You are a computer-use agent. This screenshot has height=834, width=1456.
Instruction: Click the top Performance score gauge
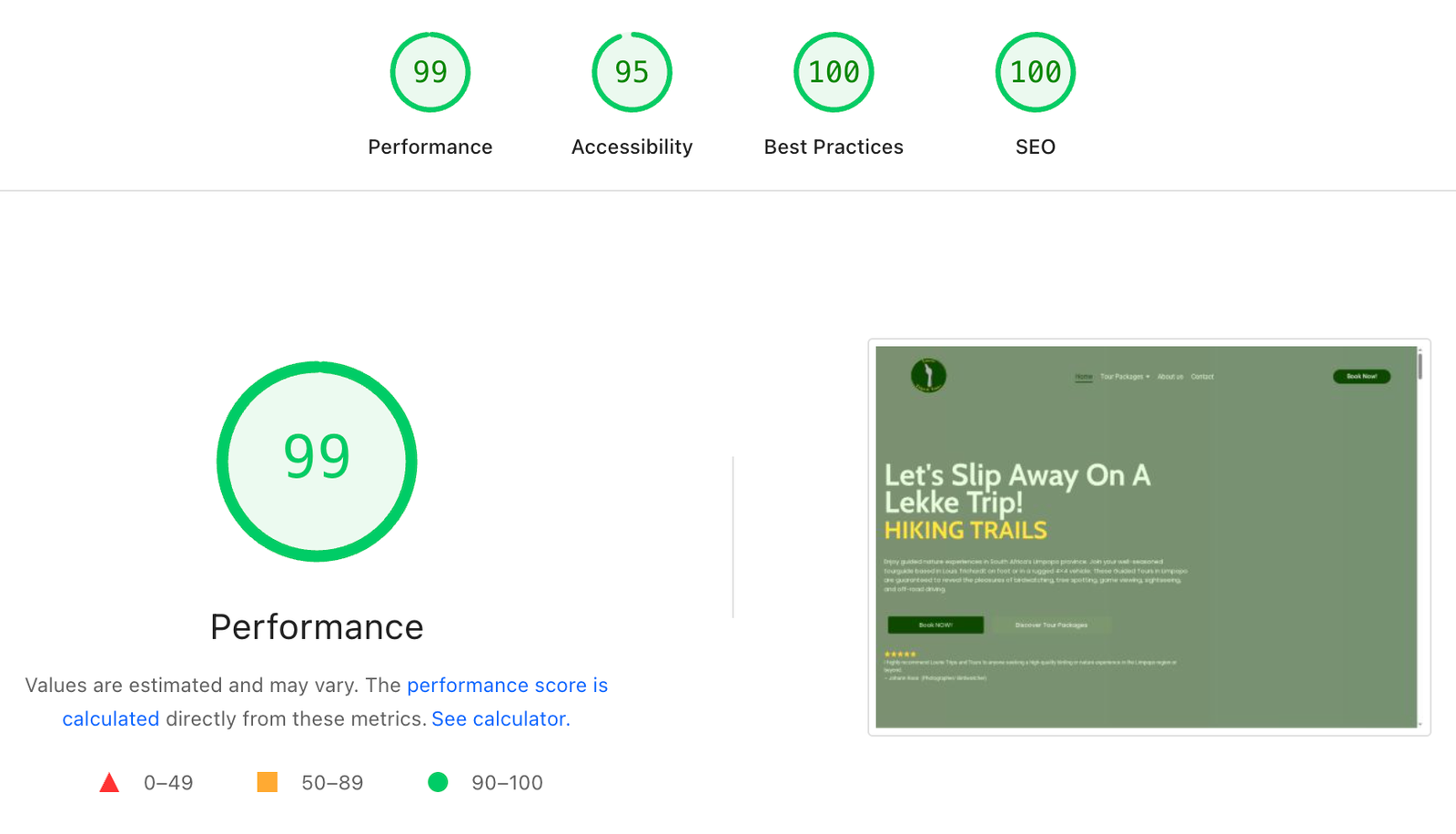click(430, 73)
